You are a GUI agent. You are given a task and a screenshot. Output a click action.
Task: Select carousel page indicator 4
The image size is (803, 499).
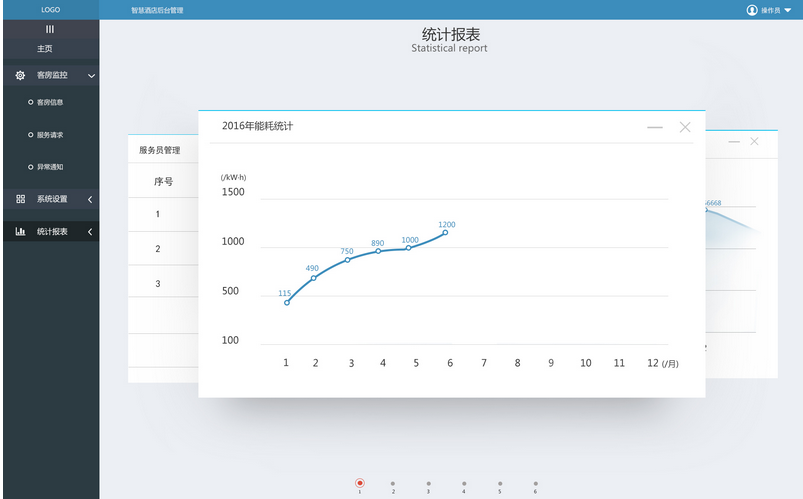point(464,483)
